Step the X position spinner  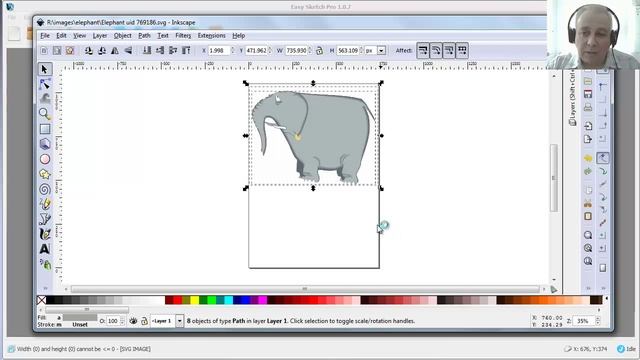coord(233,51)
